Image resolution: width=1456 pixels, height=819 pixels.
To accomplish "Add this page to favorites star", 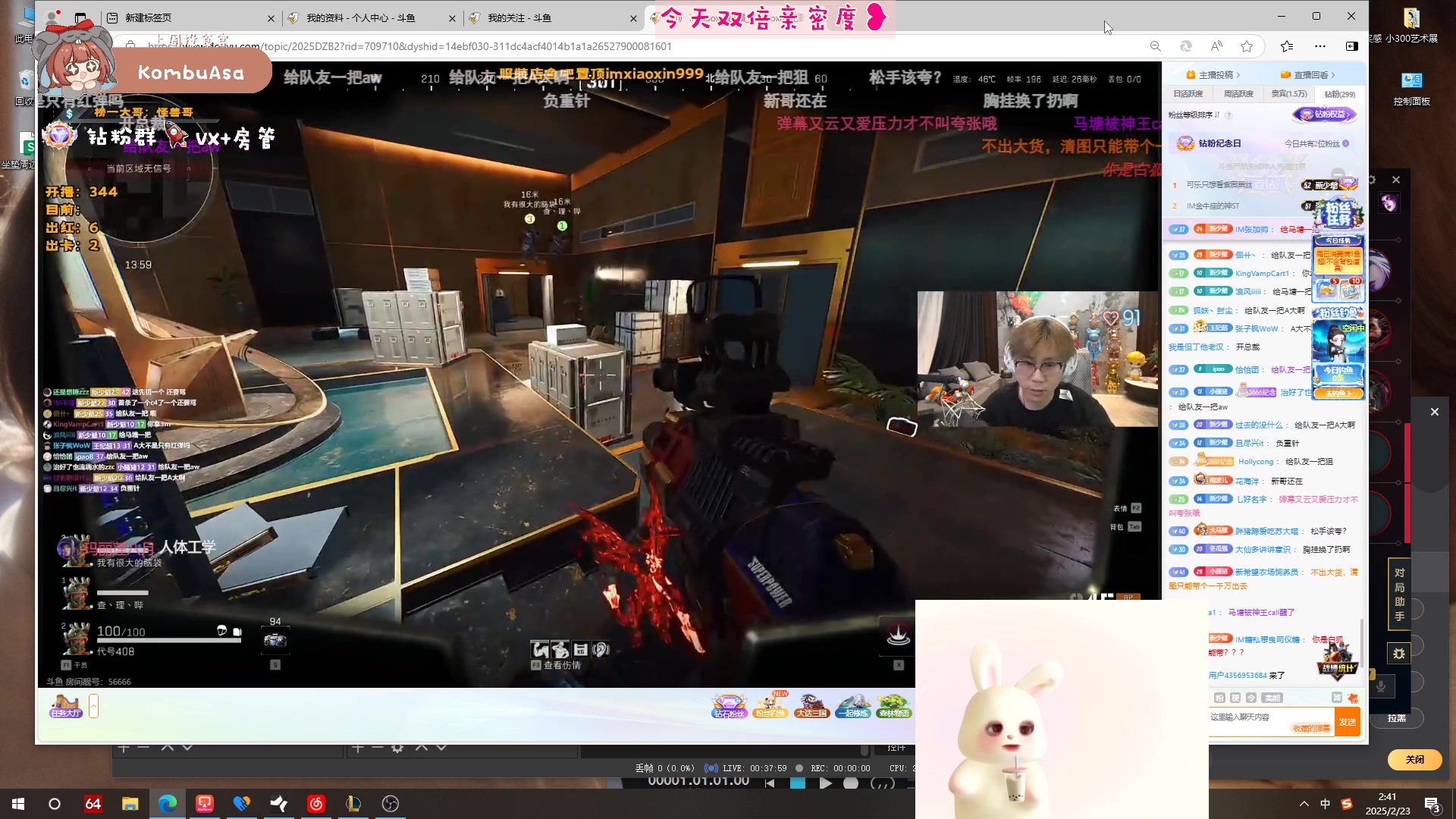I will pyautogui.click(x=1247, y=46).
